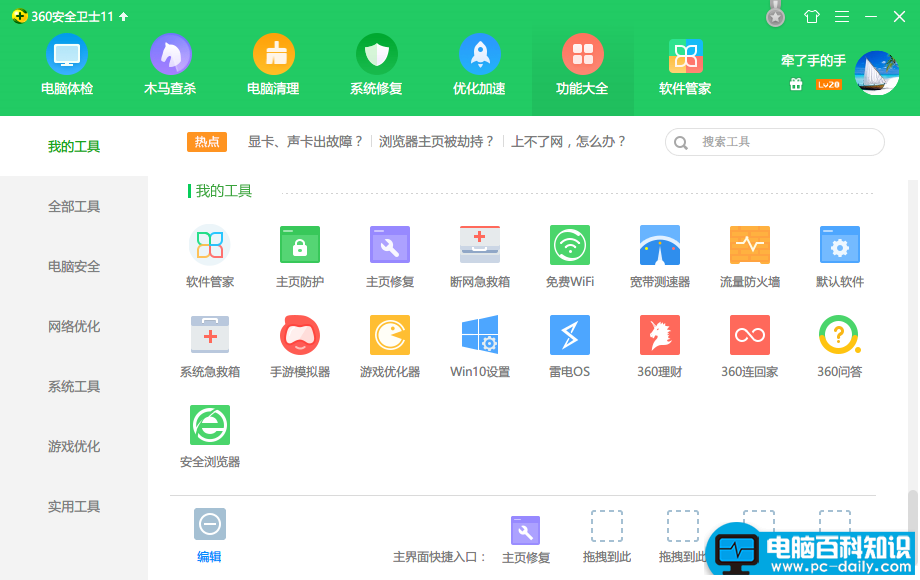The height and width of the screenshot is (580, 920).
Task: Click the upgrade arrow next to title
Action: pos(123,16)
